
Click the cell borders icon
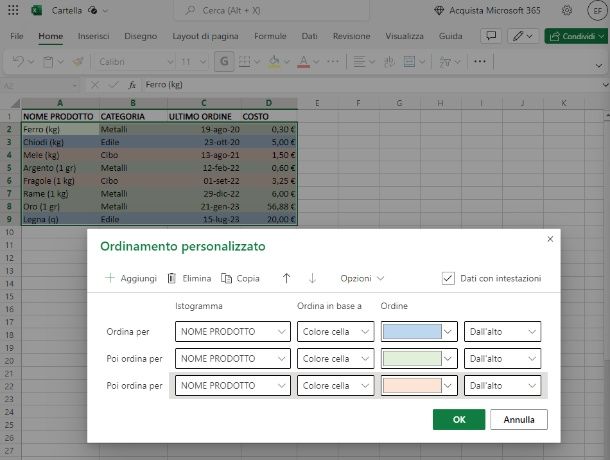[244, 61]
